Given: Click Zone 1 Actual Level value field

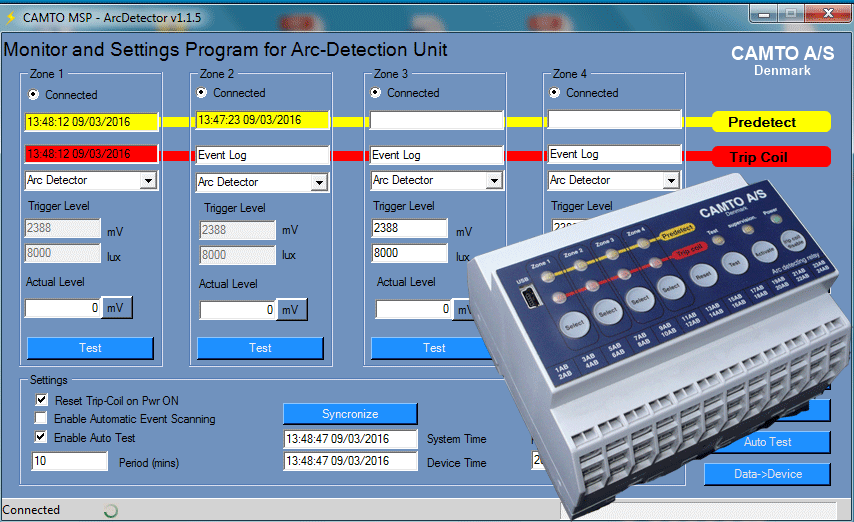Looking at the screenshot, I should tap(63, 308).
